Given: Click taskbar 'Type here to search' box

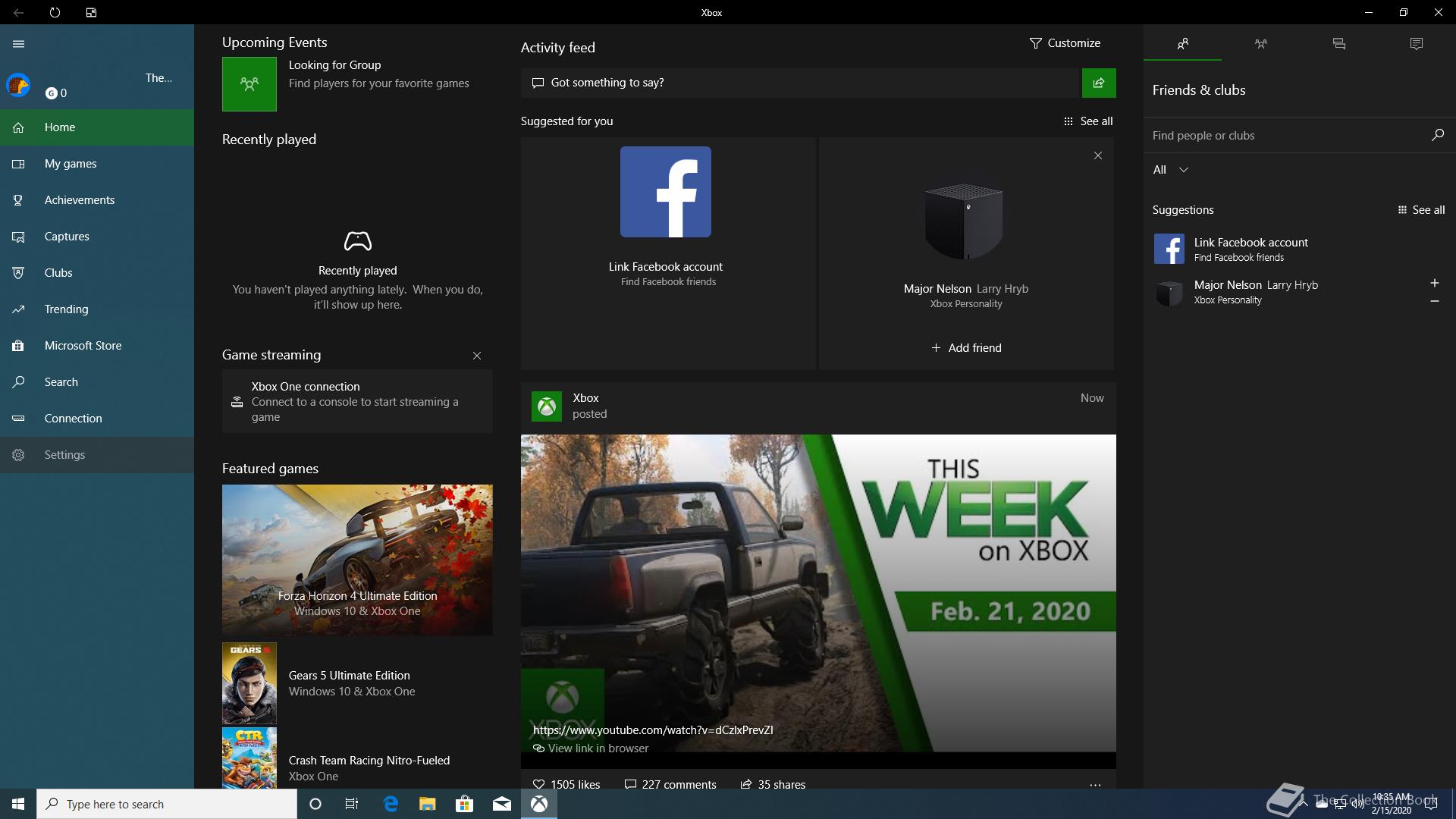Looking at the screenshot, I should tap(167, 804).
